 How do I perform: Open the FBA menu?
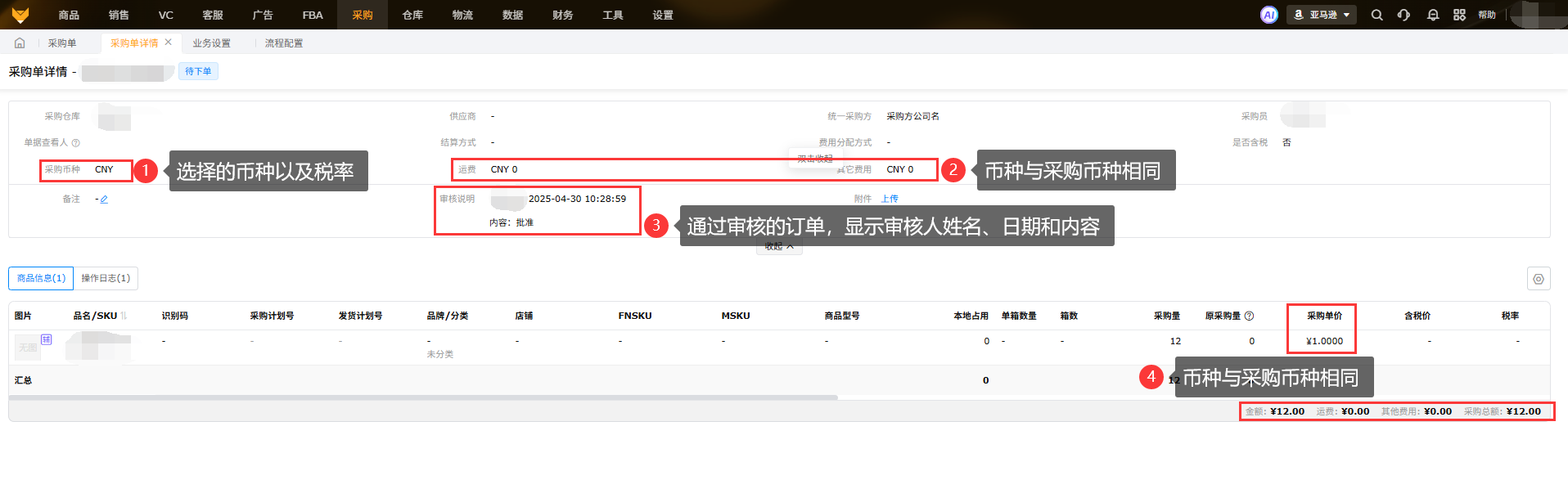pyautogui.click(x=313, y=15)
